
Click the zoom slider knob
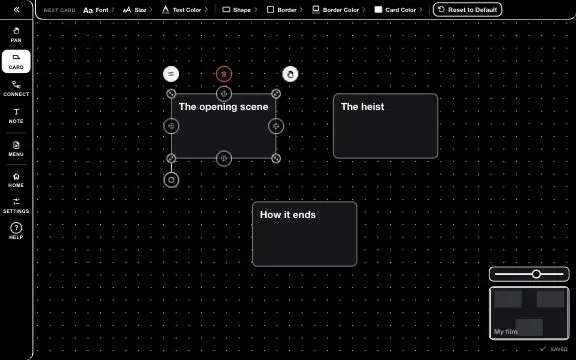point(536,274)
